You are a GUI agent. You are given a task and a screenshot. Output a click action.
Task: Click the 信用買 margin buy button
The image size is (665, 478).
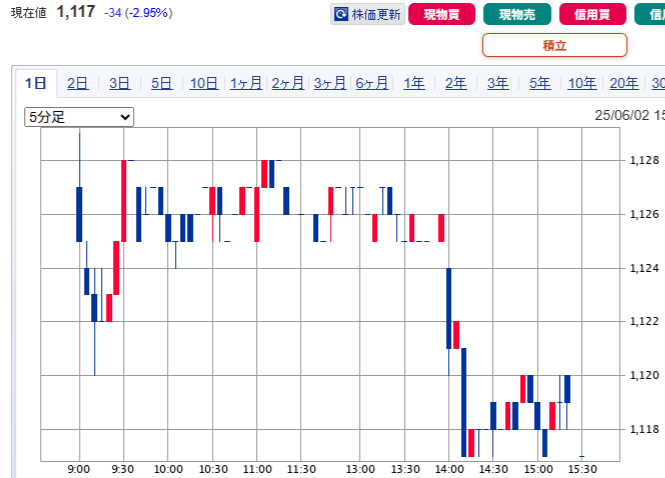click(x=592, y=14)
